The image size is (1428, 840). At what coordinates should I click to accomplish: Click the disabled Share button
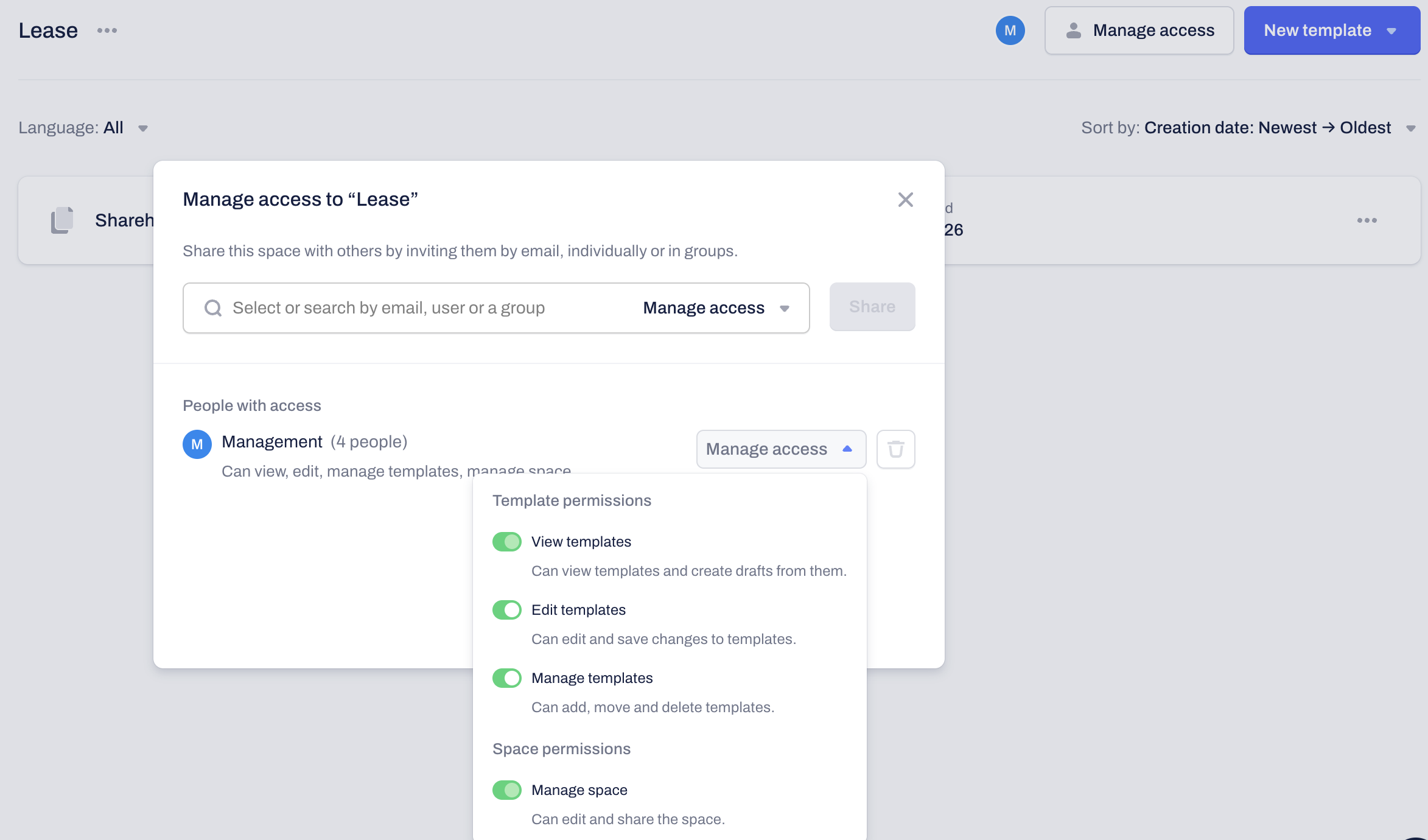point(872,307)
